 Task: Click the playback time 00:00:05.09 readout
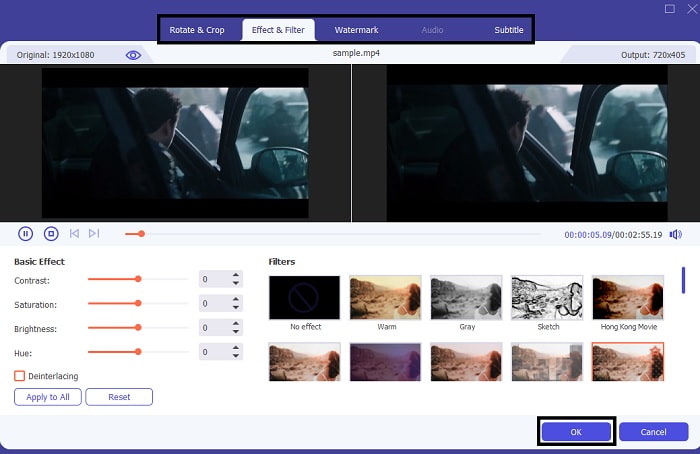click(588, 235)
